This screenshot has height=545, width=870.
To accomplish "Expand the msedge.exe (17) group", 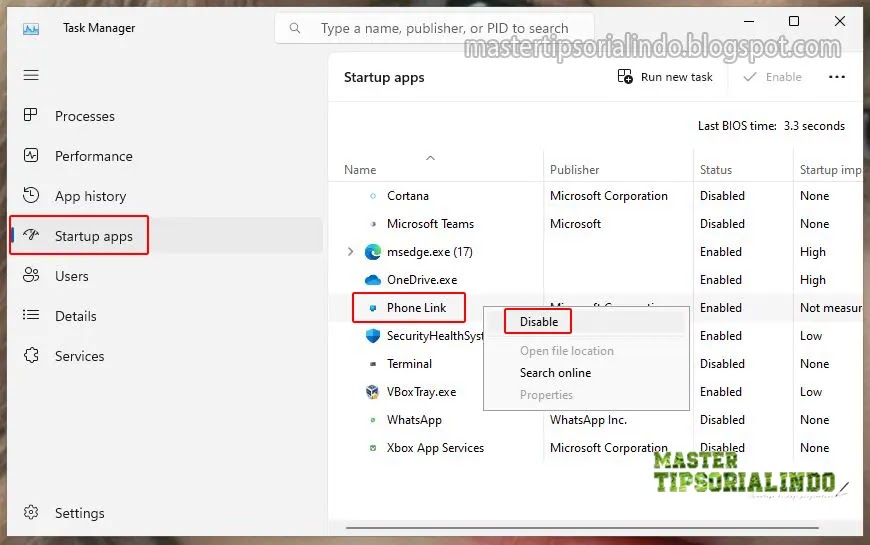I will coord(350,252).
